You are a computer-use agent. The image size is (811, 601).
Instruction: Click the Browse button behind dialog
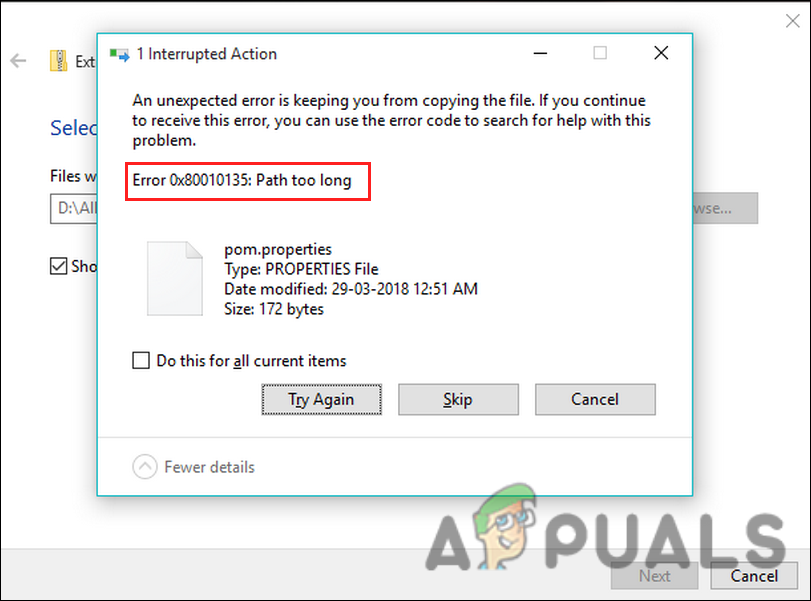point(725,208)
